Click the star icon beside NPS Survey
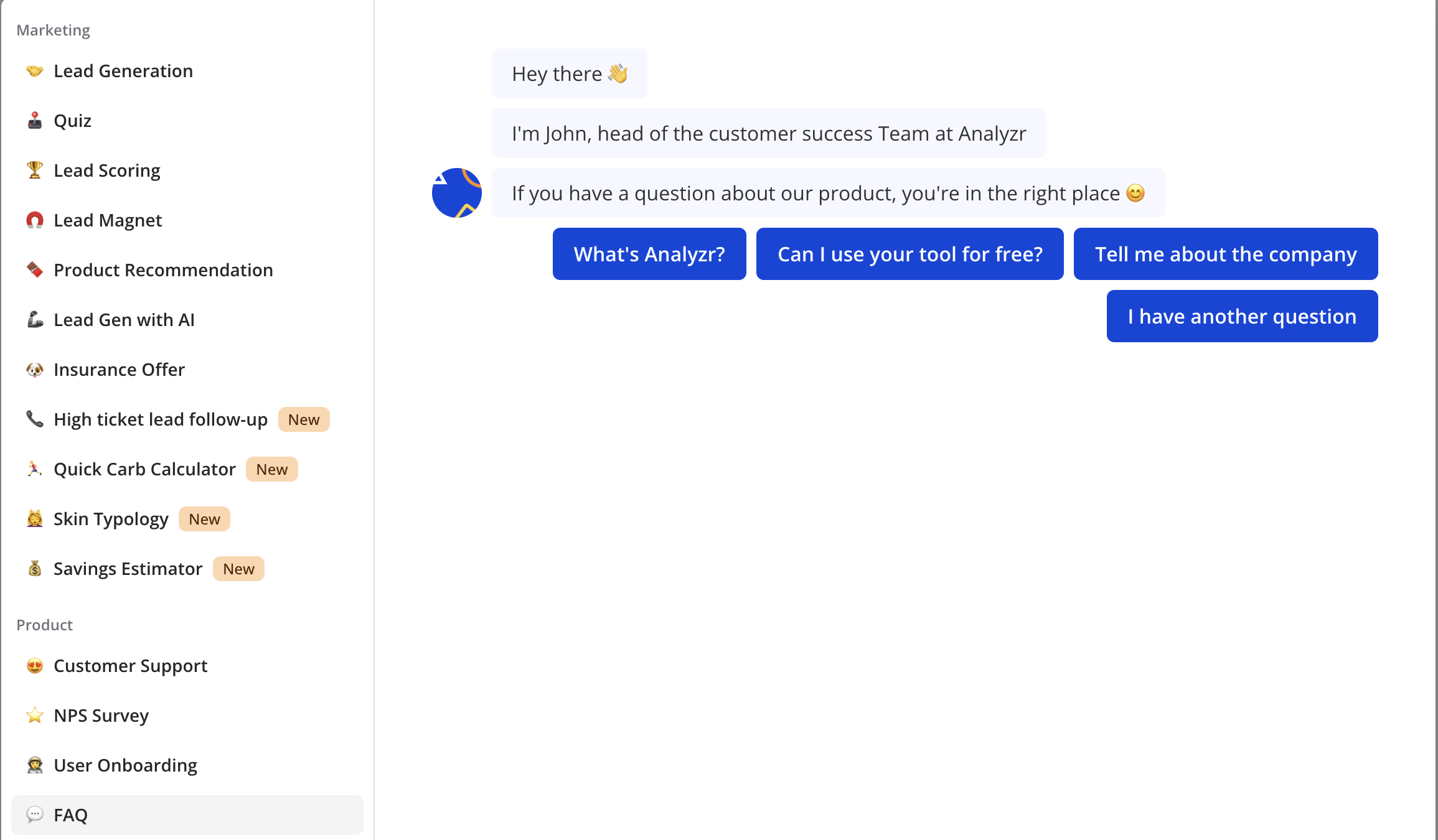Viewport: 1438px width, 840px height. (x=35, y=715)
